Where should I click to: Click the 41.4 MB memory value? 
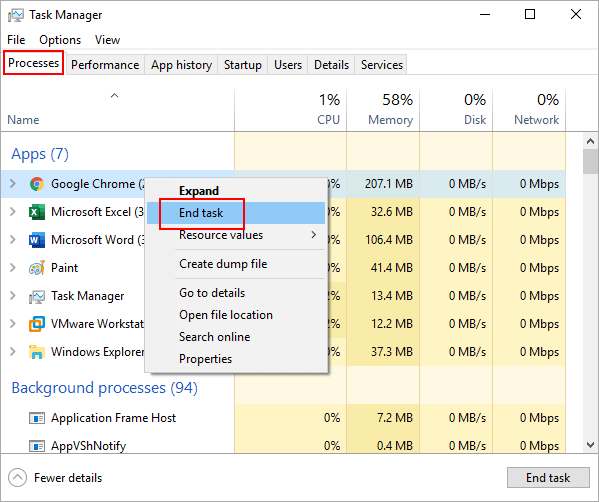click(x=392, y=268)
